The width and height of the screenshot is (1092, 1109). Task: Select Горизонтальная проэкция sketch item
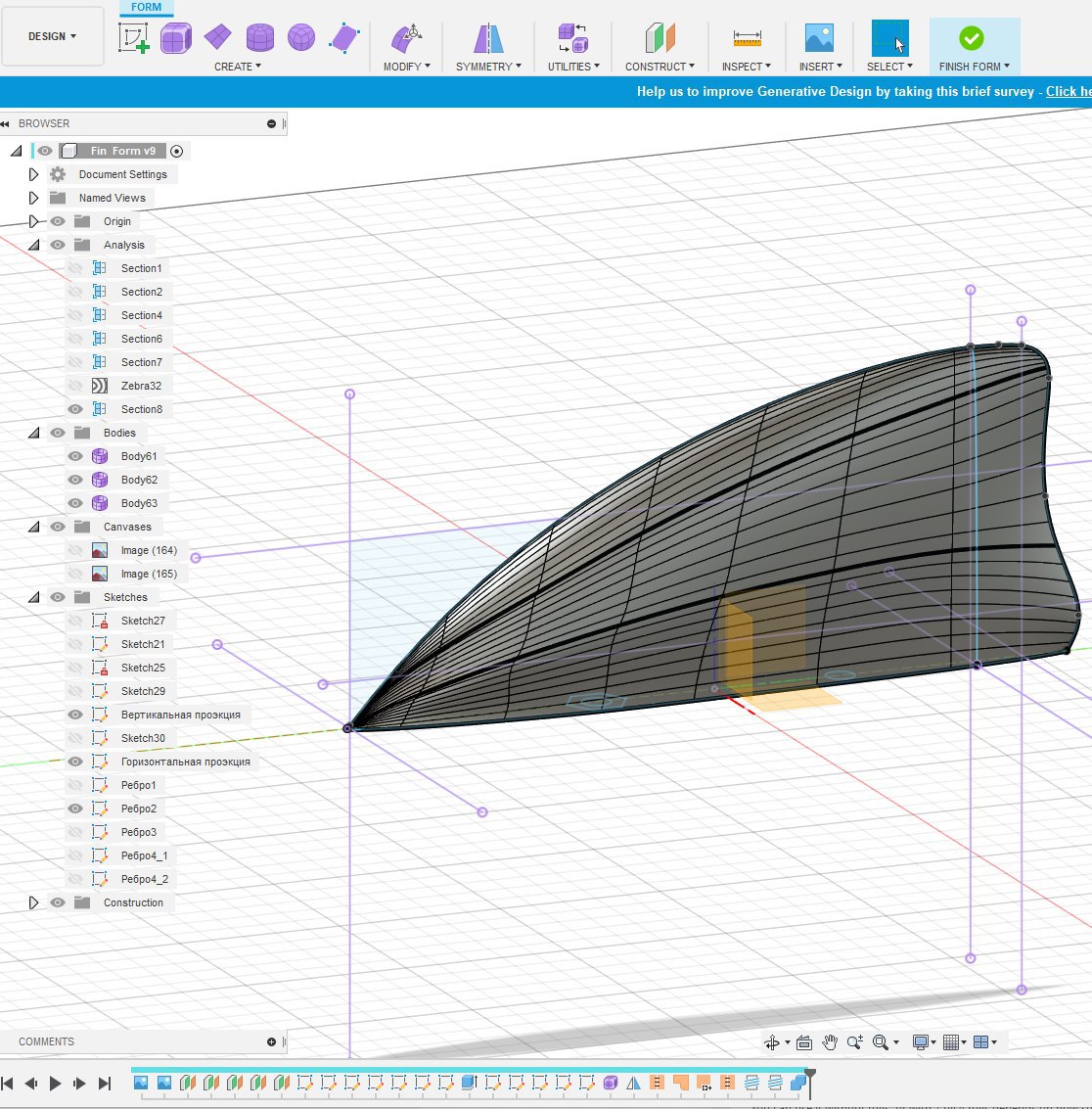click(x=185, y=761)
